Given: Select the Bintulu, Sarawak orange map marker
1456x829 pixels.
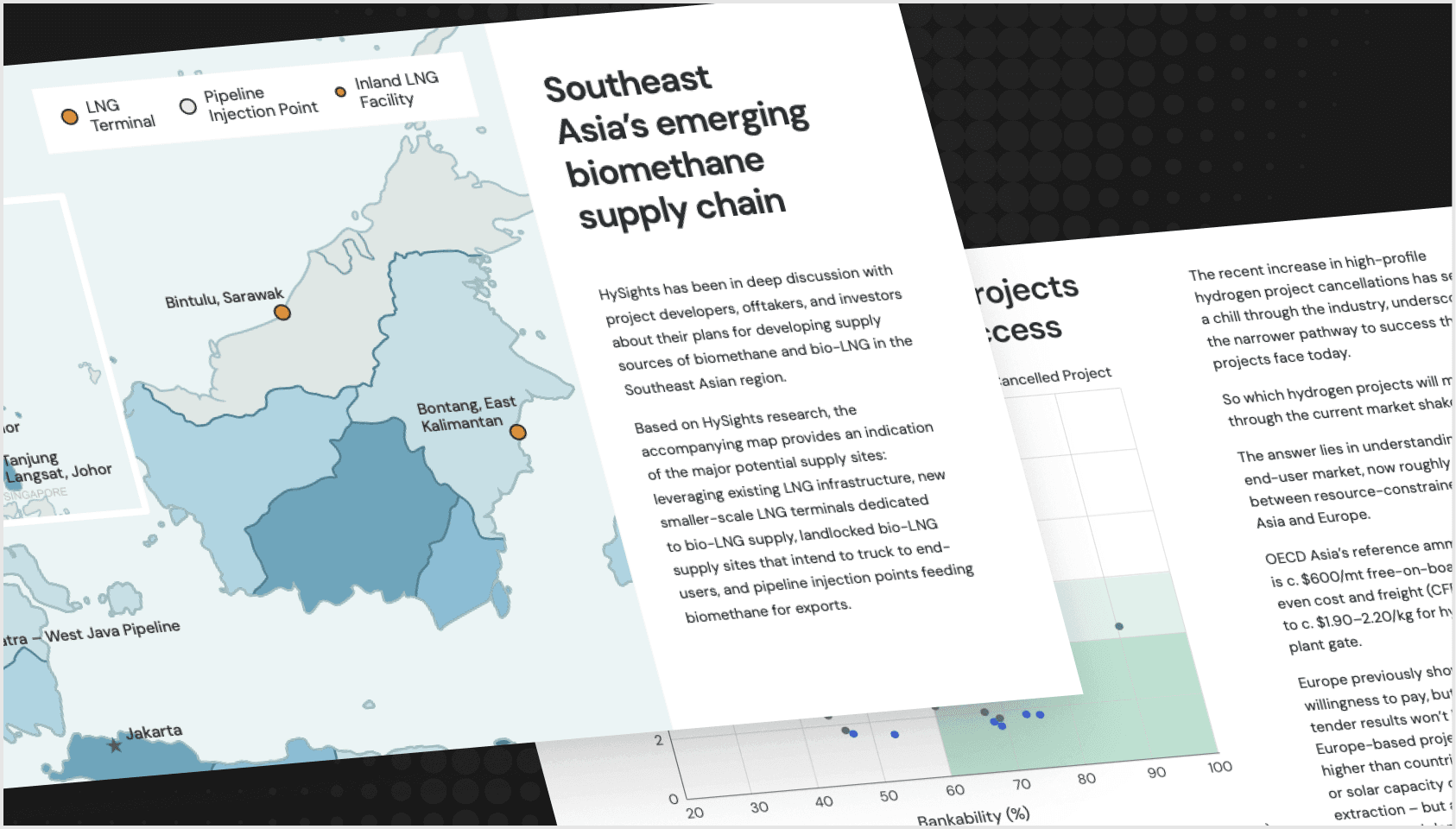Looking at the screenshot, I should 282,313.
